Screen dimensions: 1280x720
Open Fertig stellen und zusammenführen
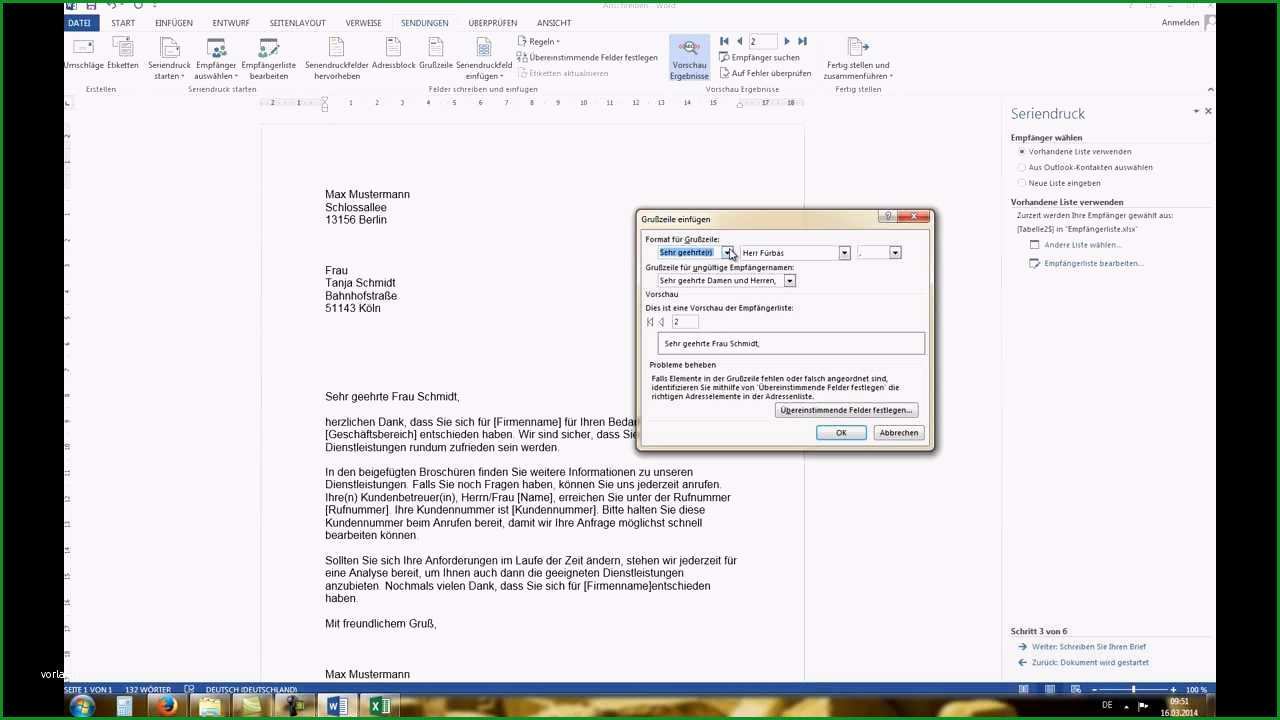coord(858,58)
